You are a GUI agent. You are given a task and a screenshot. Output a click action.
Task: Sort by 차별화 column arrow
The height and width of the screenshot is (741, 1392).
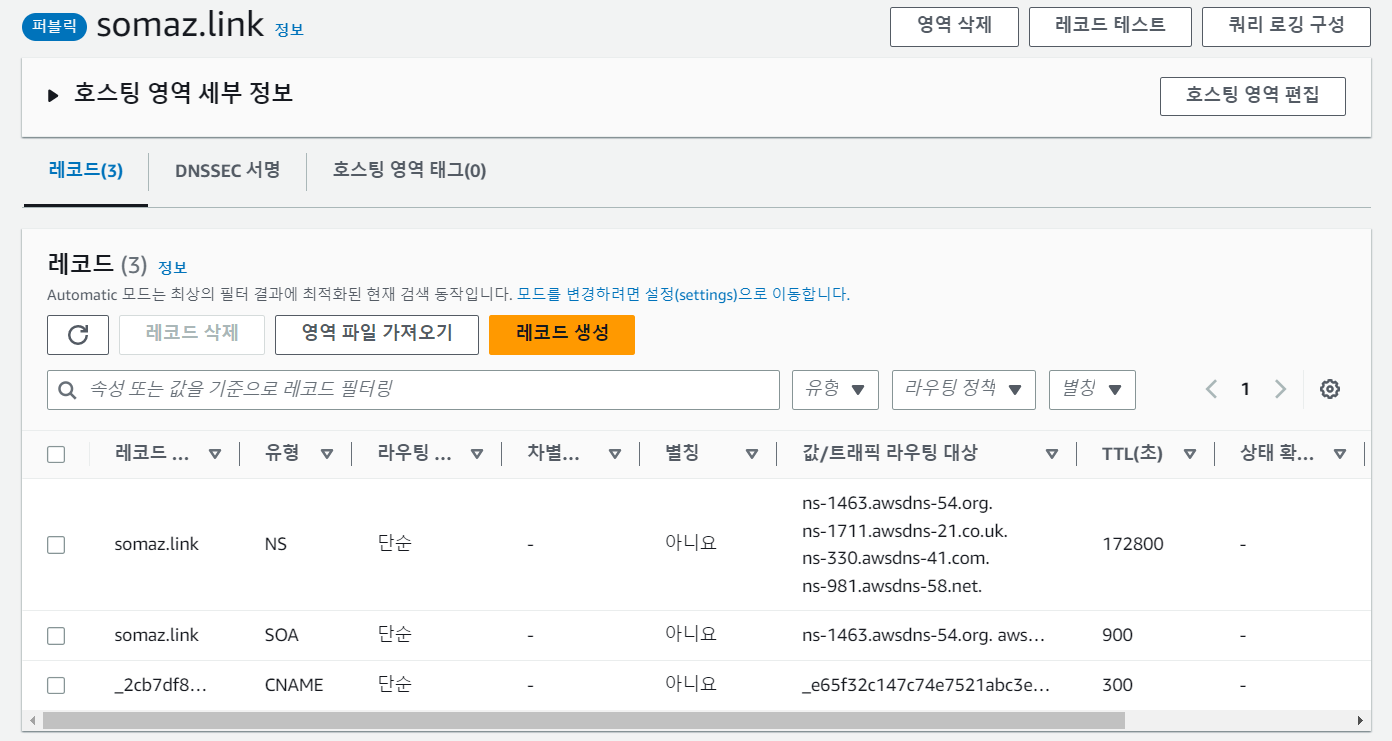pyautogui.click(x=614, y=454)
